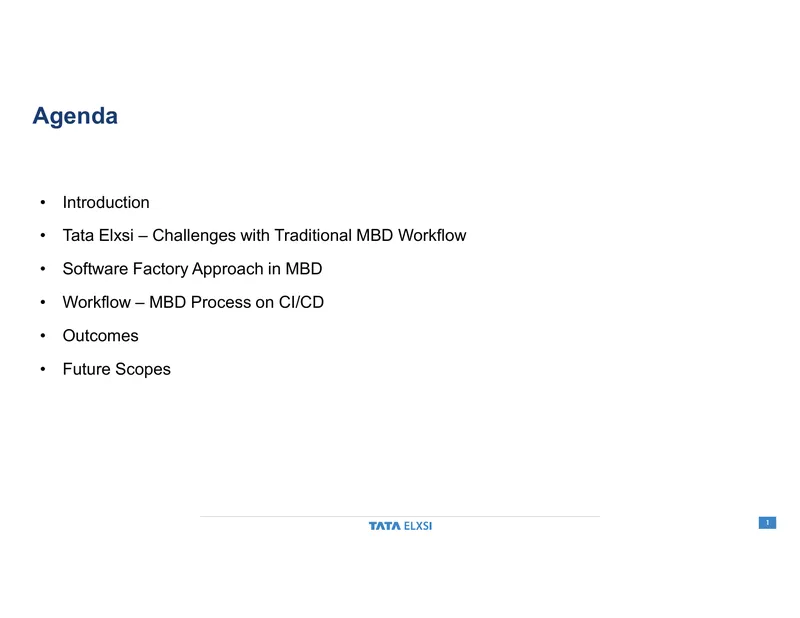Click the bullet dot beside Future Scopes

43,369
